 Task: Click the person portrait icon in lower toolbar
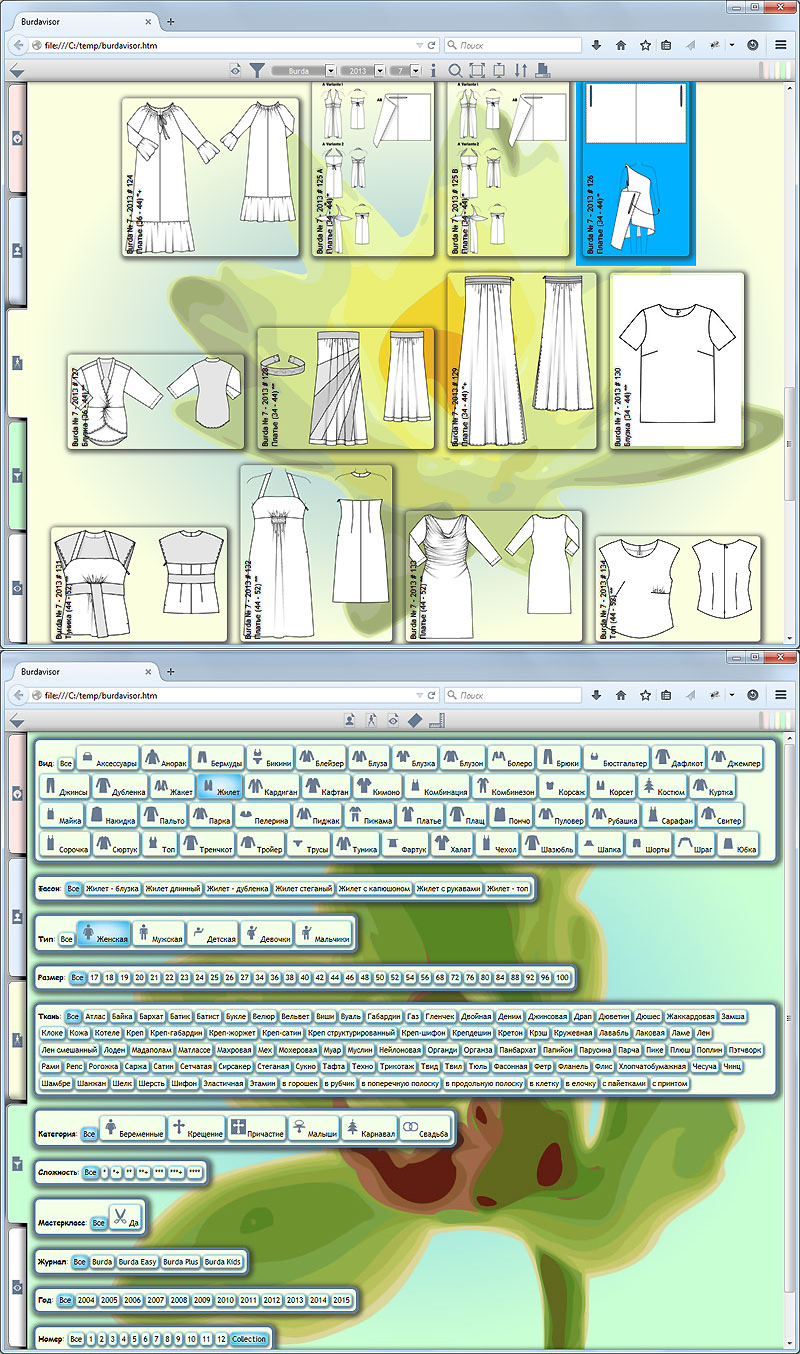pyautogui.click(x=350, y=719)
